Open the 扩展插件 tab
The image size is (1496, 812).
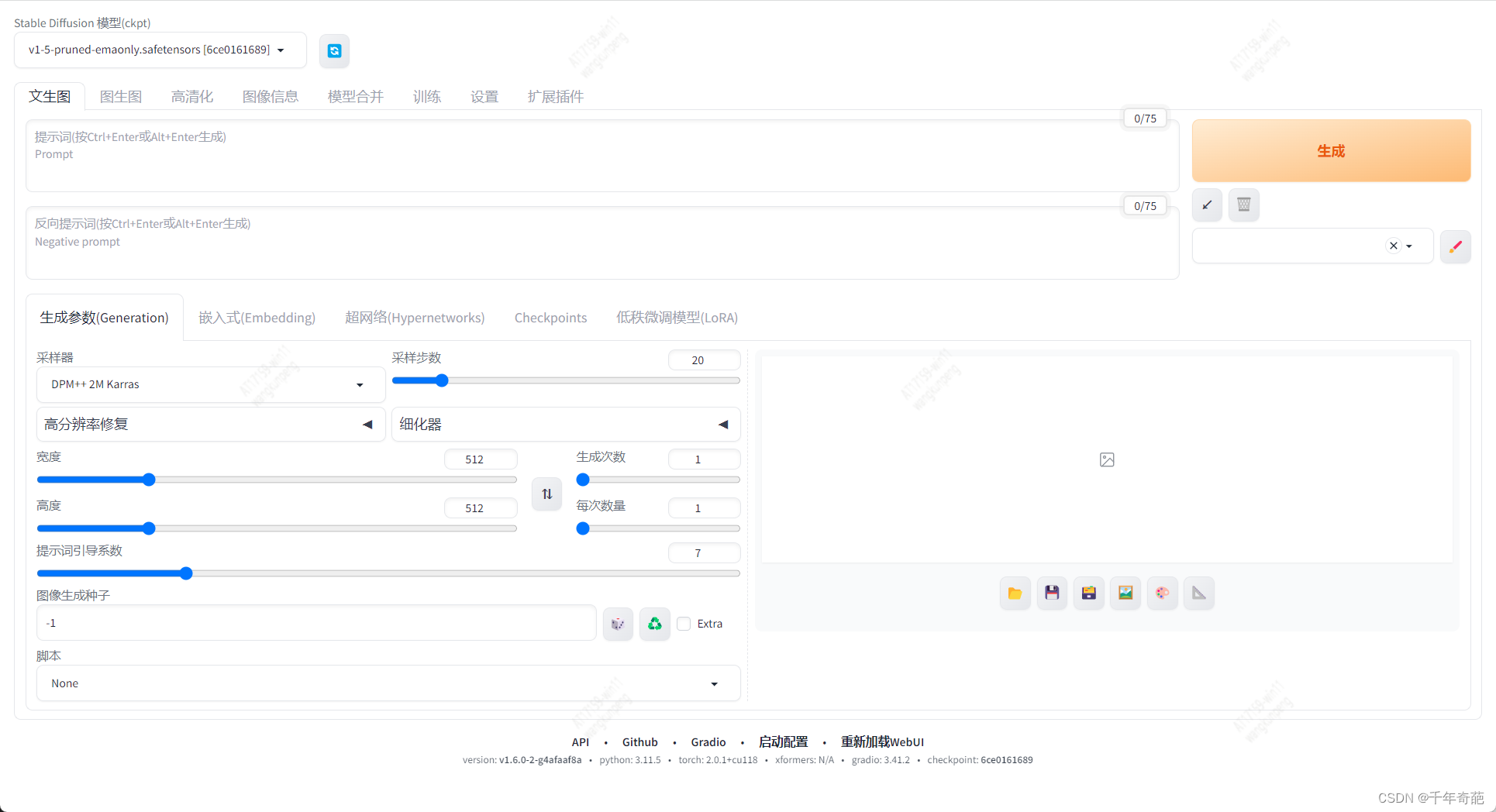click(556, 96)
